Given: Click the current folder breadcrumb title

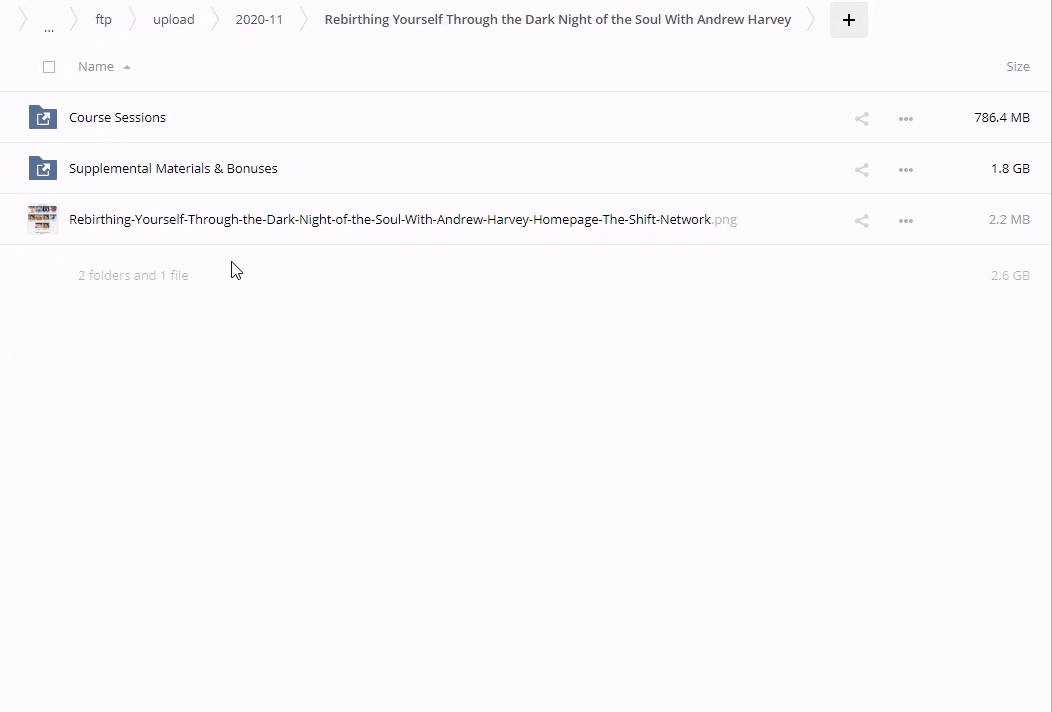Looking at the screenshot, I should pos(557,19).
